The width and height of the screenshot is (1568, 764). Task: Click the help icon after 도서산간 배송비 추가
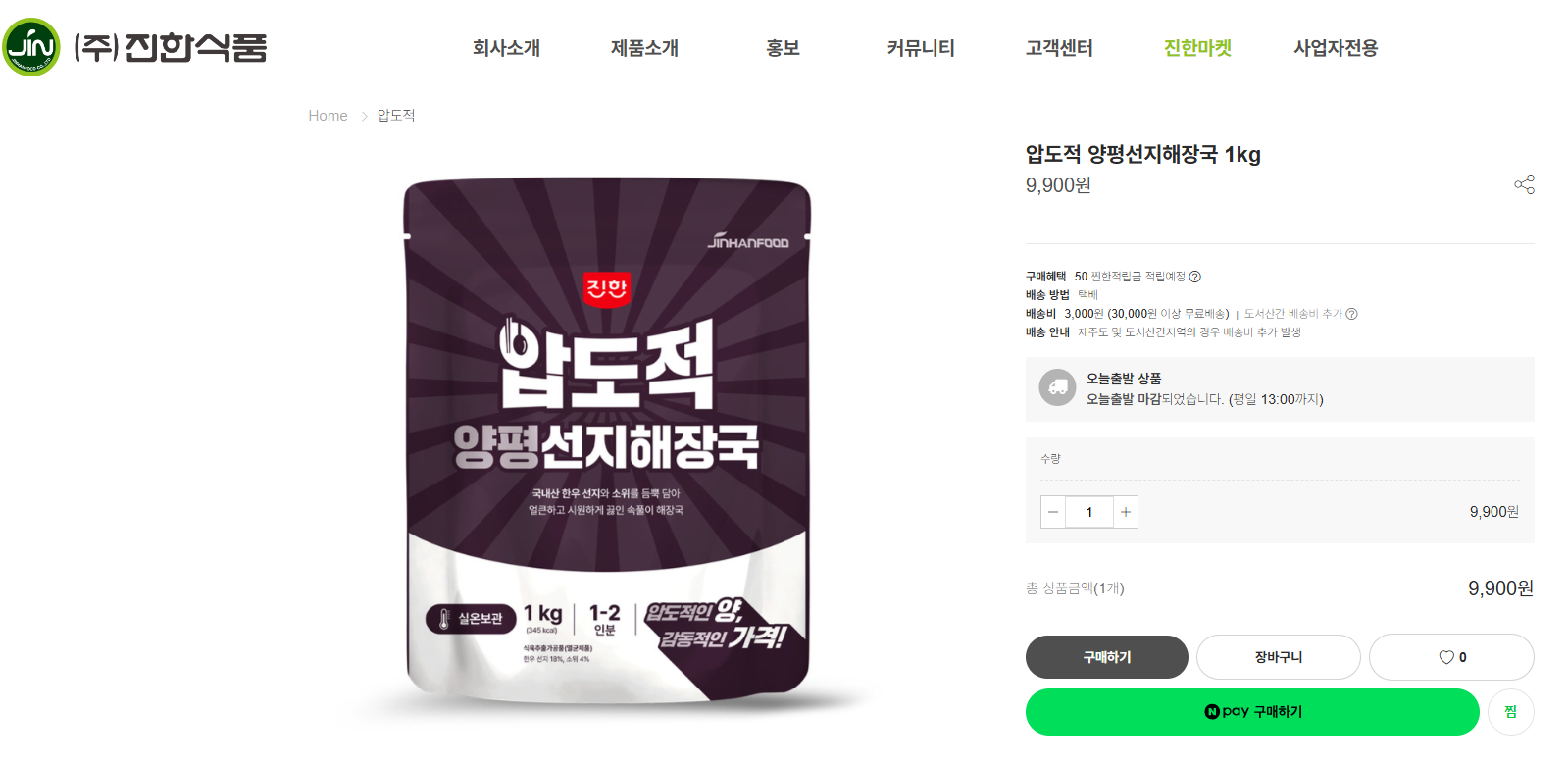1351,314
